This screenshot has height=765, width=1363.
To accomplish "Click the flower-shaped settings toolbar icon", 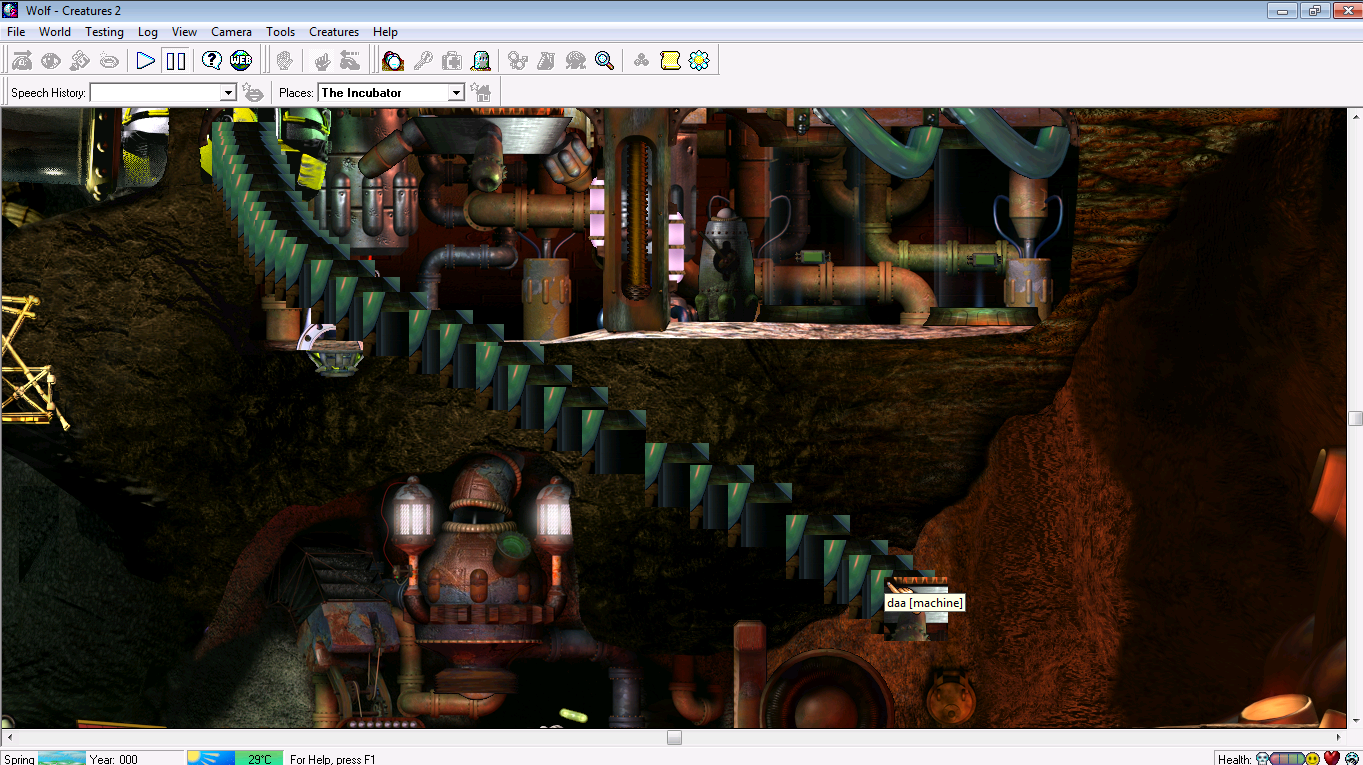I will [x=698, y=60].
